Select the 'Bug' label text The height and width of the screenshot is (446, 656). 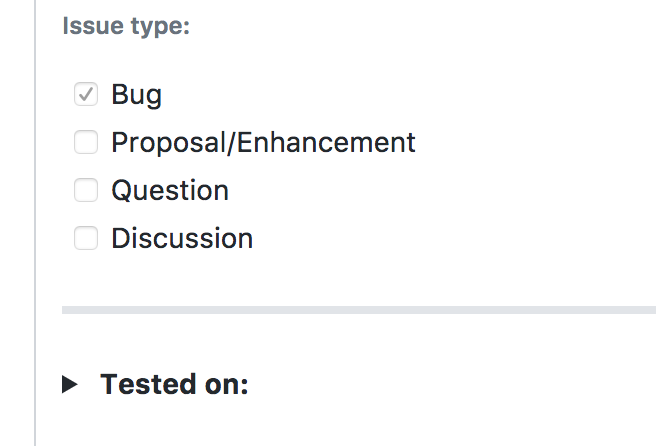click(x=136, y=95)
